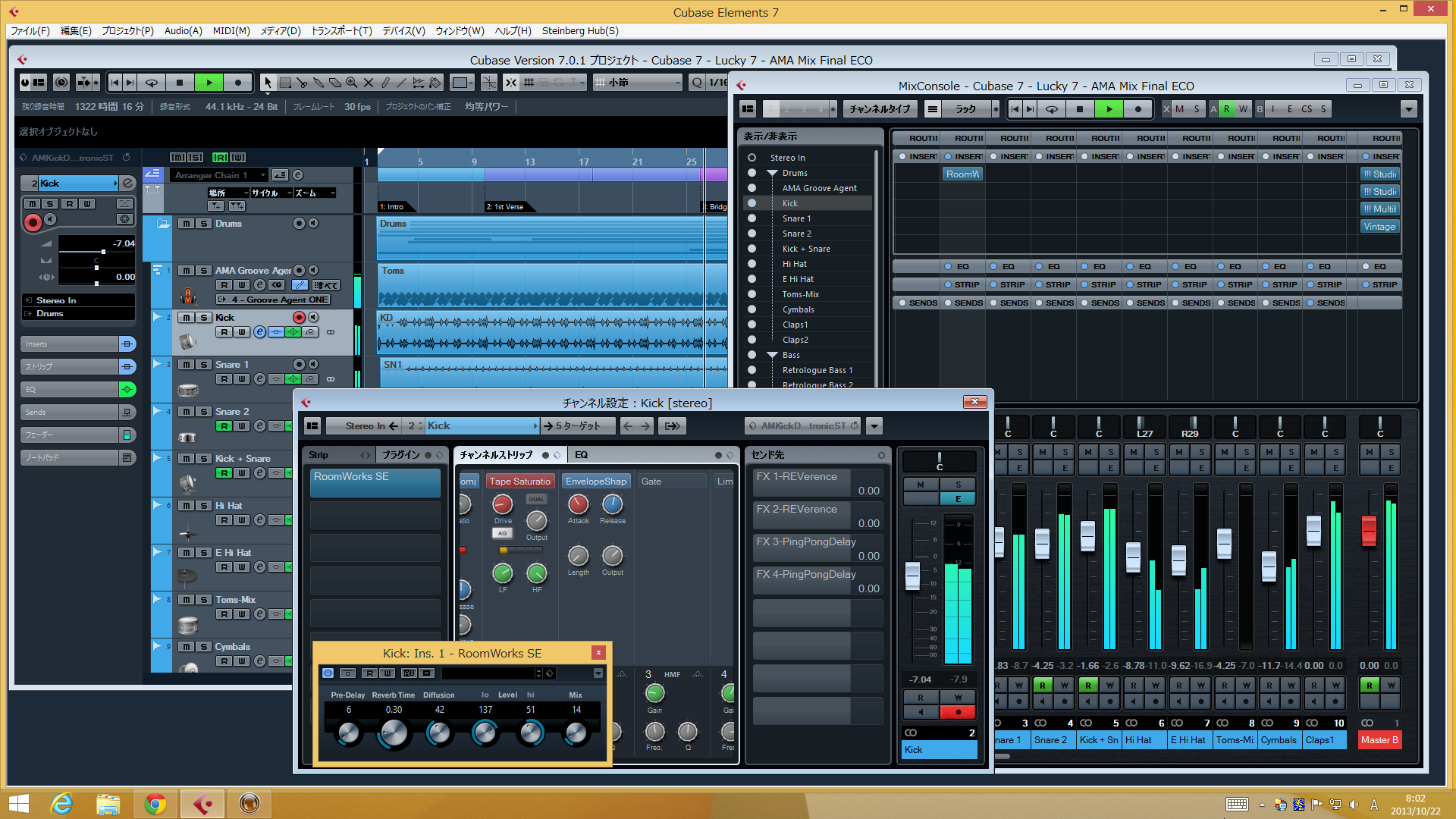Select the Line tool
1456x819 pixels.
coord(402,82)
